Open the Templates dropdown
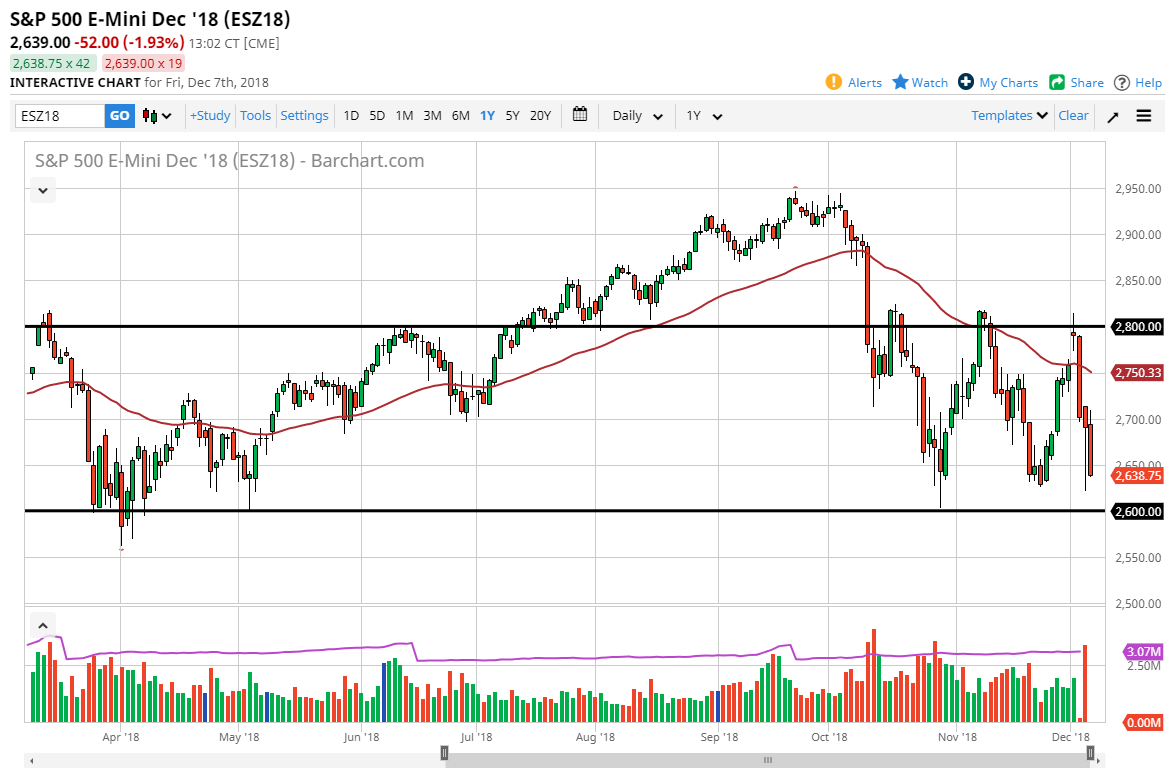Screen dimensions: 1171x778 click(x=1007, y=115)
